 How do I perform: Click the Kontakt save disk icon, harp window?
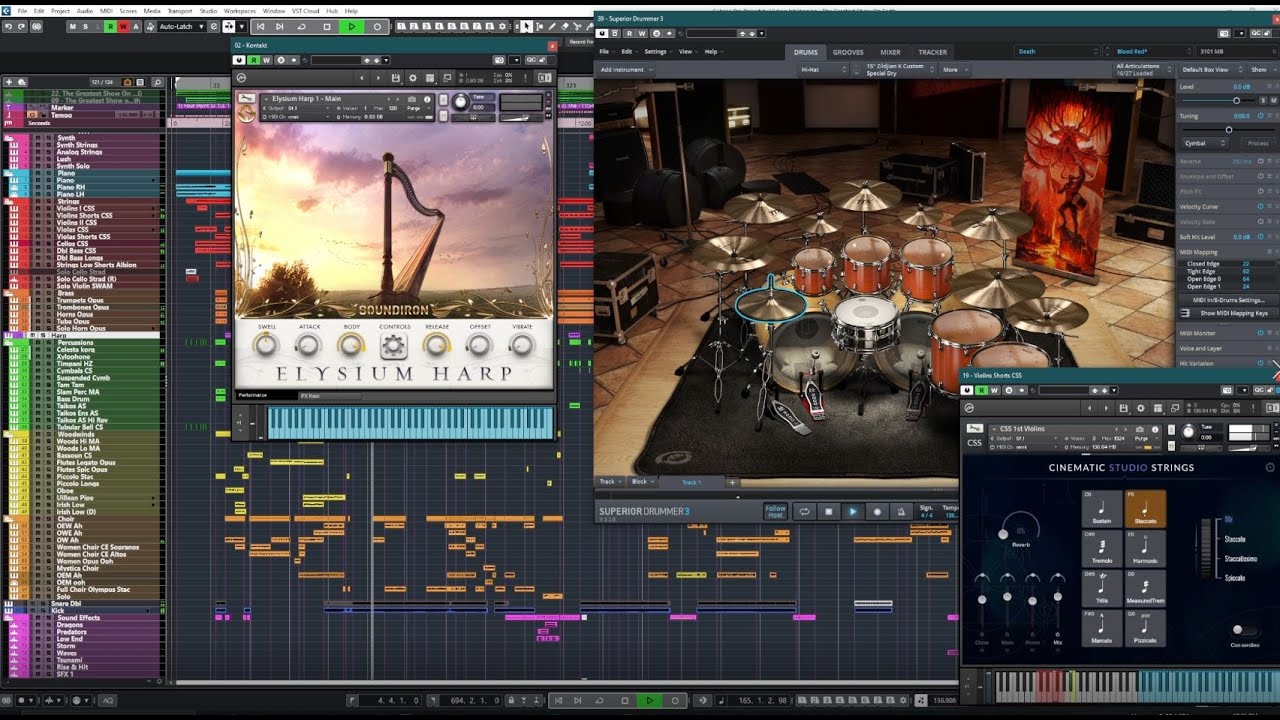click(x=396, y=78)
